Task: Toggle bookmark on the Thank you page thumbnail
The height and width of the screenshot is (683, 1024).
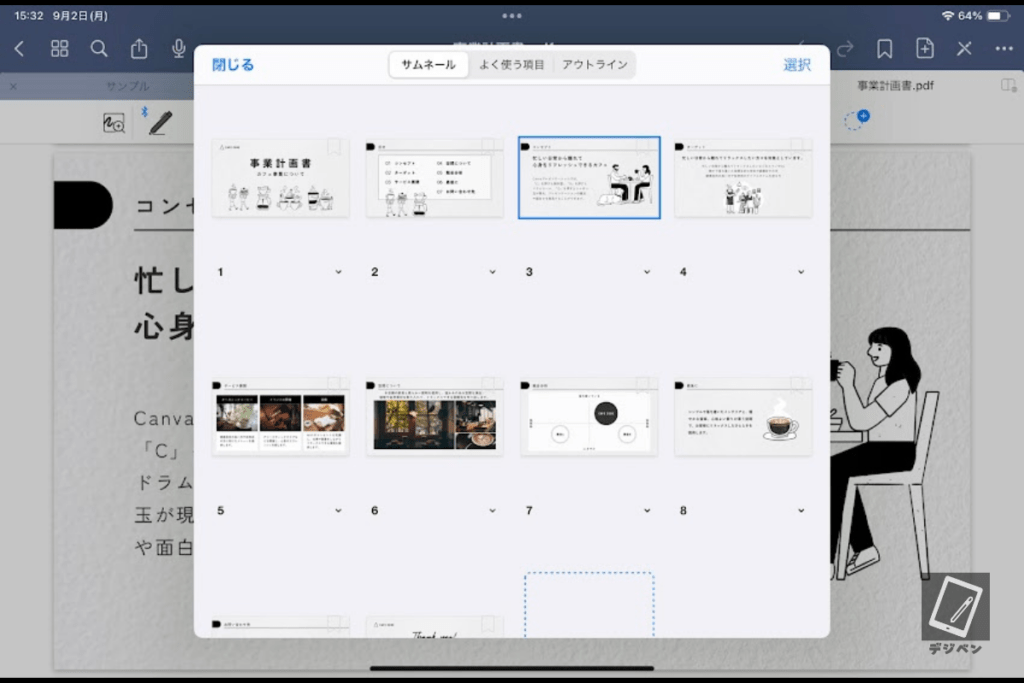Action: [488, 624]
